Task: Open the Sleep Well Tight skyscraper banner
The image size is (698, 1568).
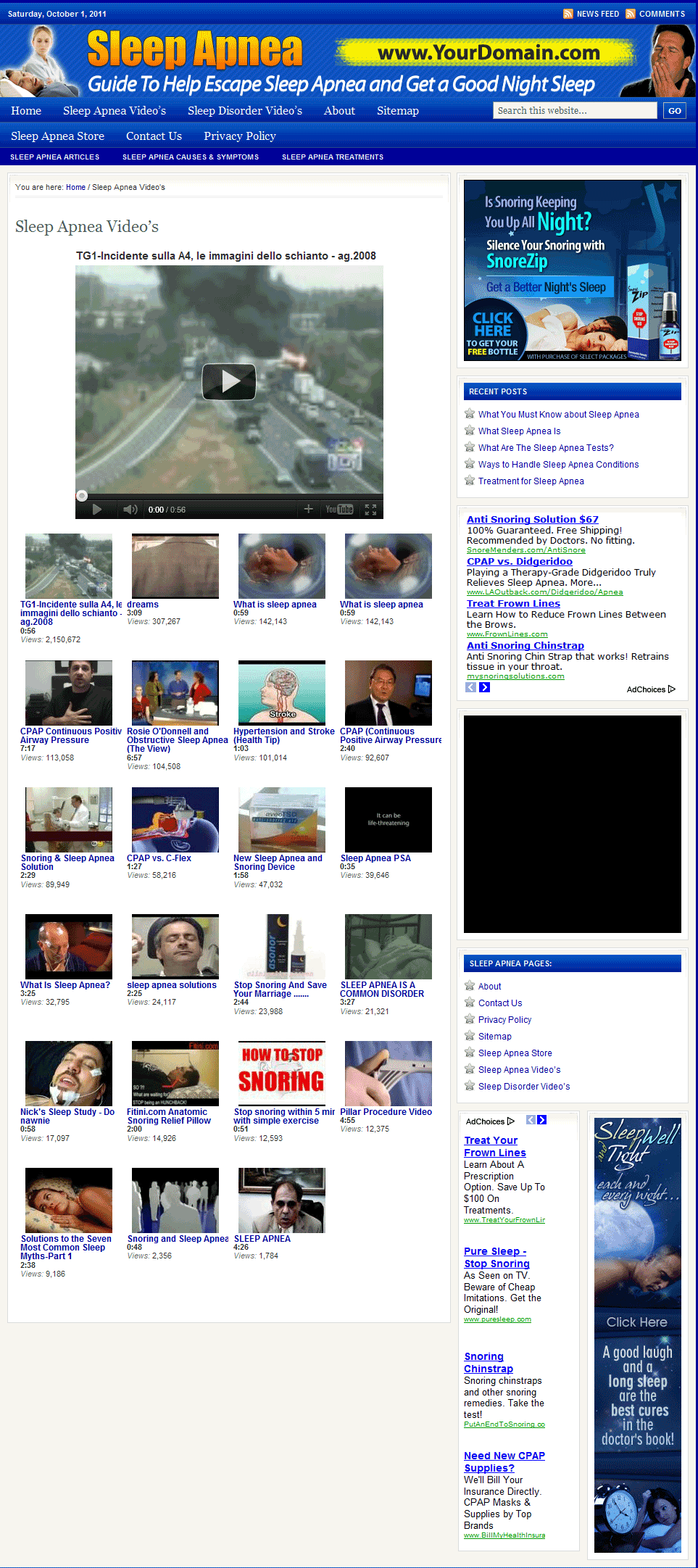Action: [638, 1335]
